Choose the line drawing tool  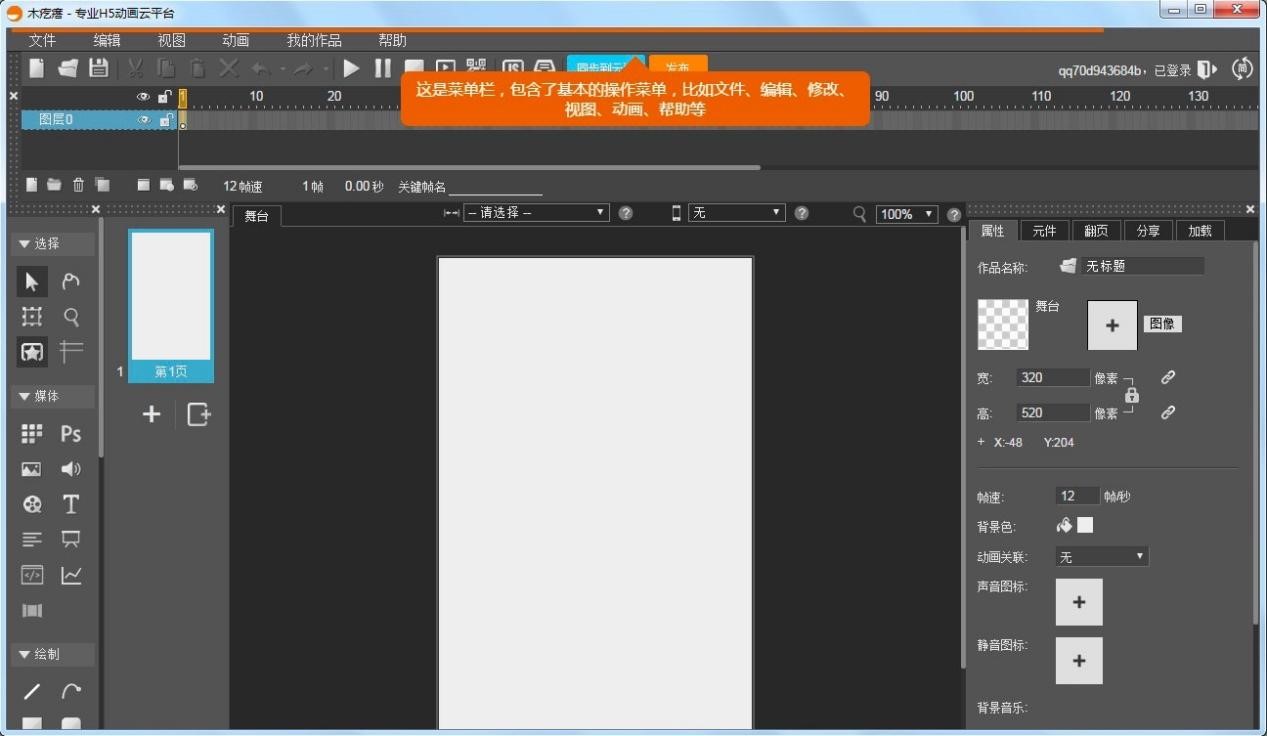pos(32,691)
